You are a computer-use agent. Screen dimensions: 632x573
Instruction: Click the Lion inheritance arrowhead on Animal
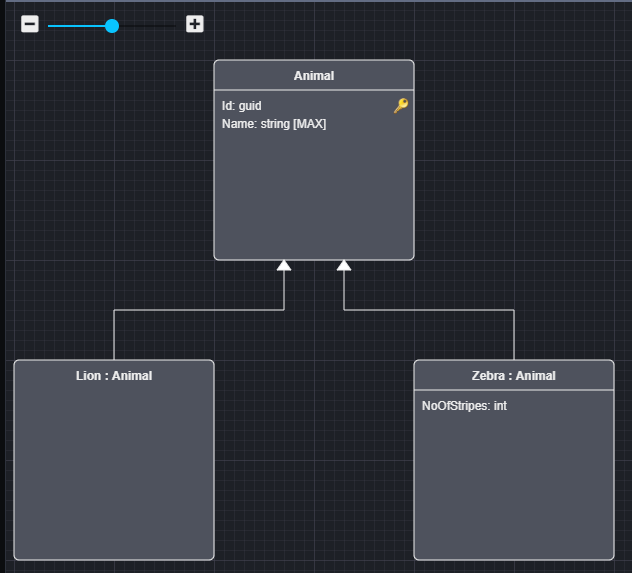[284, 265]
